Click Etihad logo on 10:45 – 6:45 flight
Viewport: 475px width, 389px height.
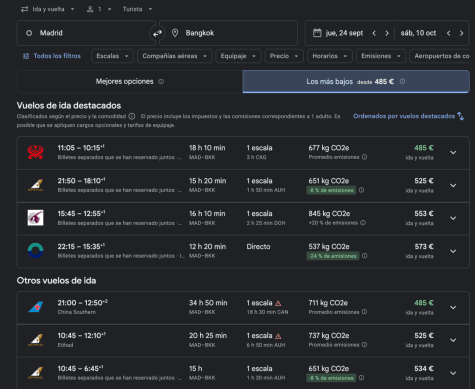[x=35, y=373]
